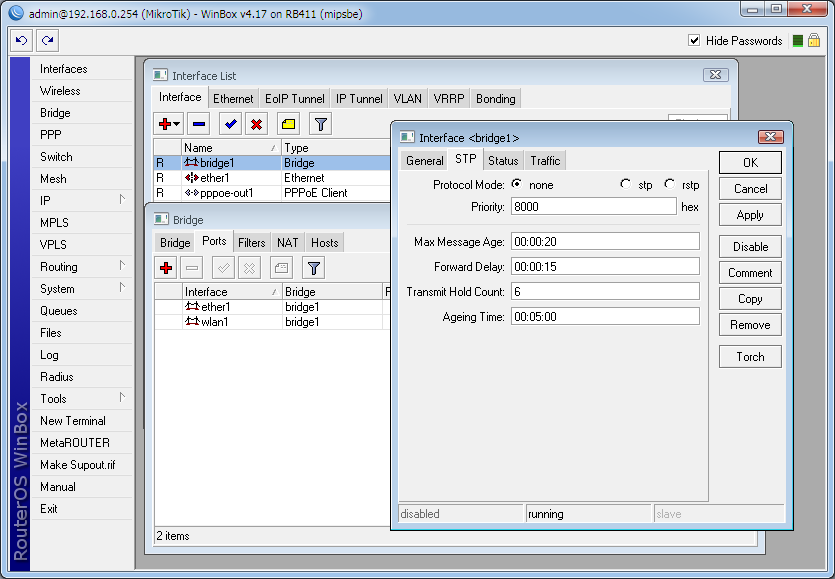Click the ether1 Ethernet icon in Interface List
The height and width of the screenshot is (579, 835).
click(191, 177)
